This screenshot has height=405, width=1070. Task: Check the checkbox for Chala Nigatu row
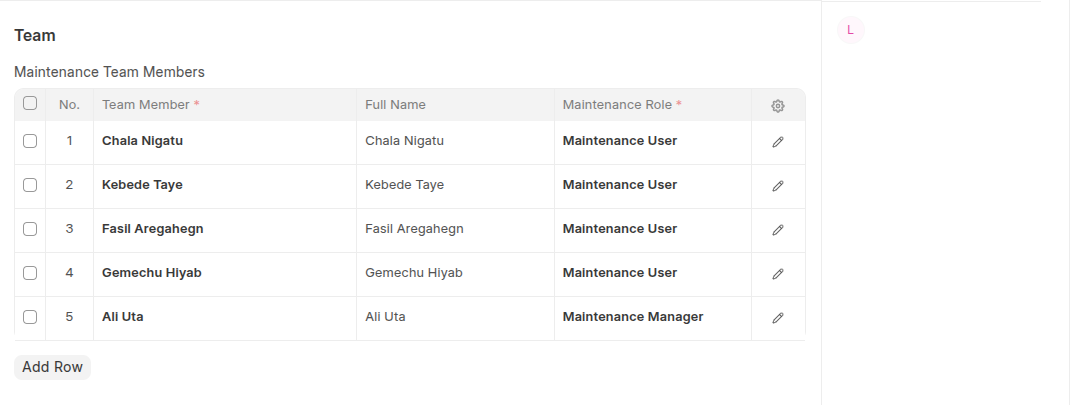pyautogui.click(x=30, y=141)
